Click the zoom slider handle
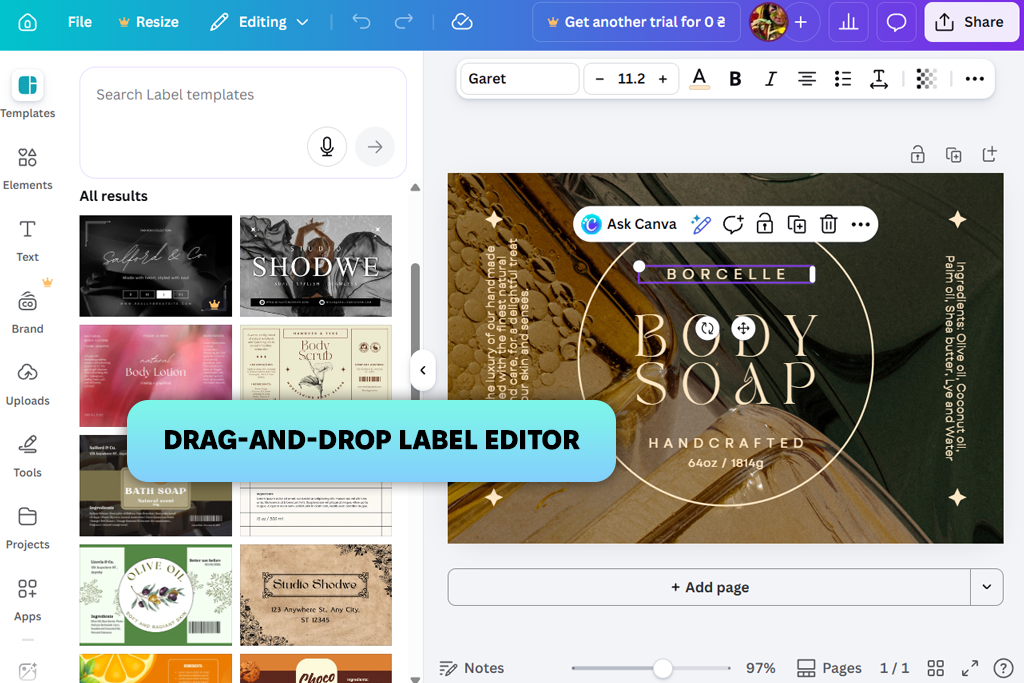1024x683 pixels. coord(663,668)
